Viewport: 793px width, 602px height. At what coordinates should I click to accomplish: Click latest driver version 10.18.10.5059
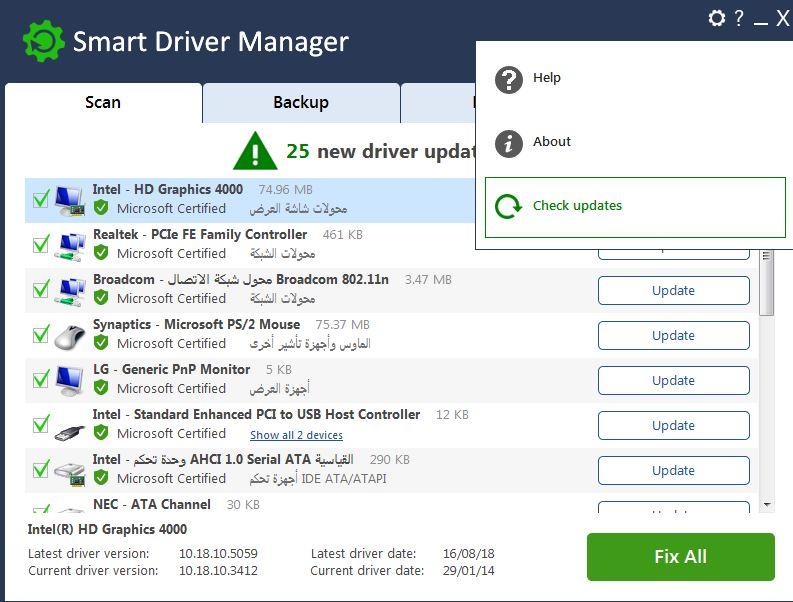coord(218,553)
